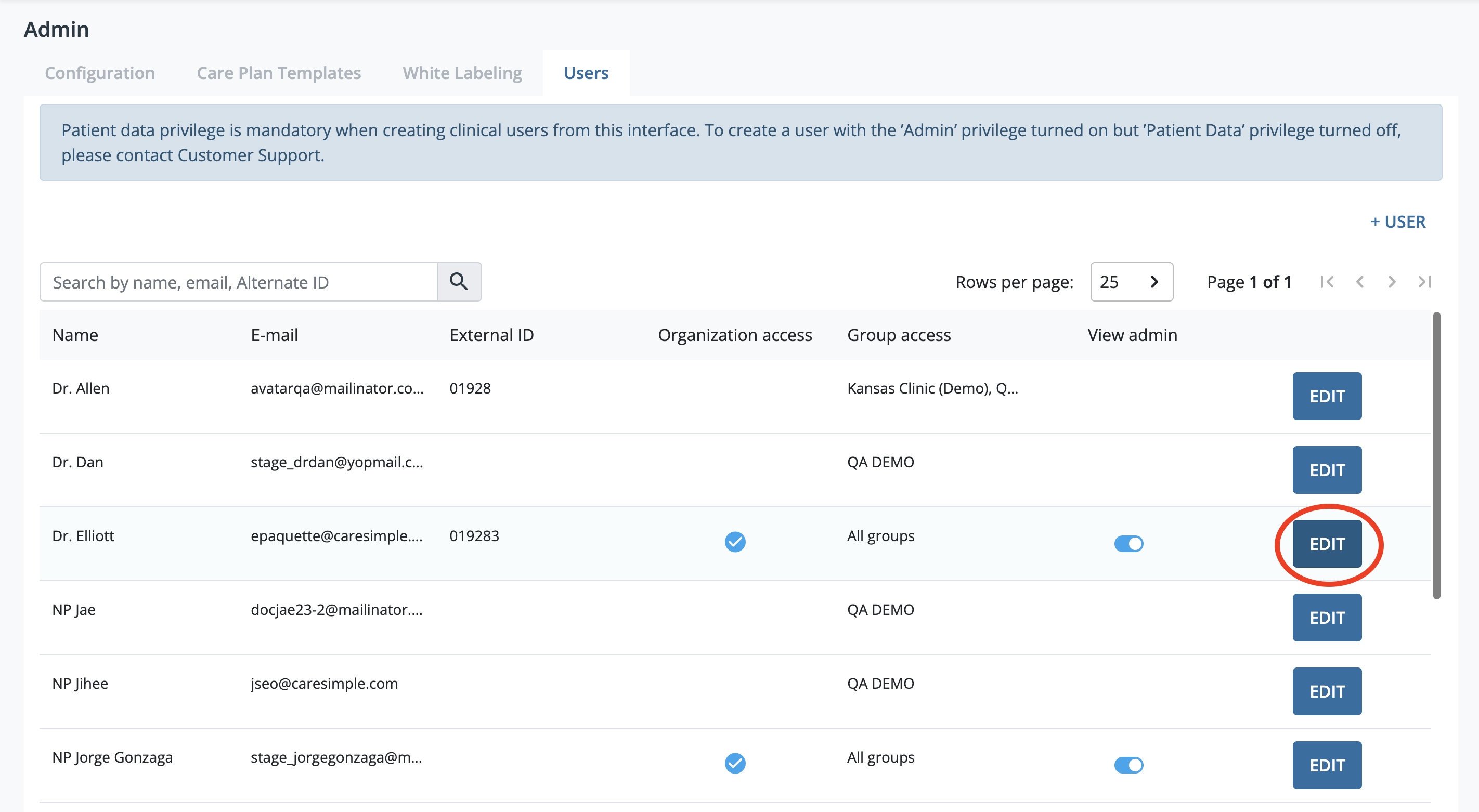Viewport: 1479px width, 812px height.
Task: Go to first page pagination icon
Action: coord(1326,282)
